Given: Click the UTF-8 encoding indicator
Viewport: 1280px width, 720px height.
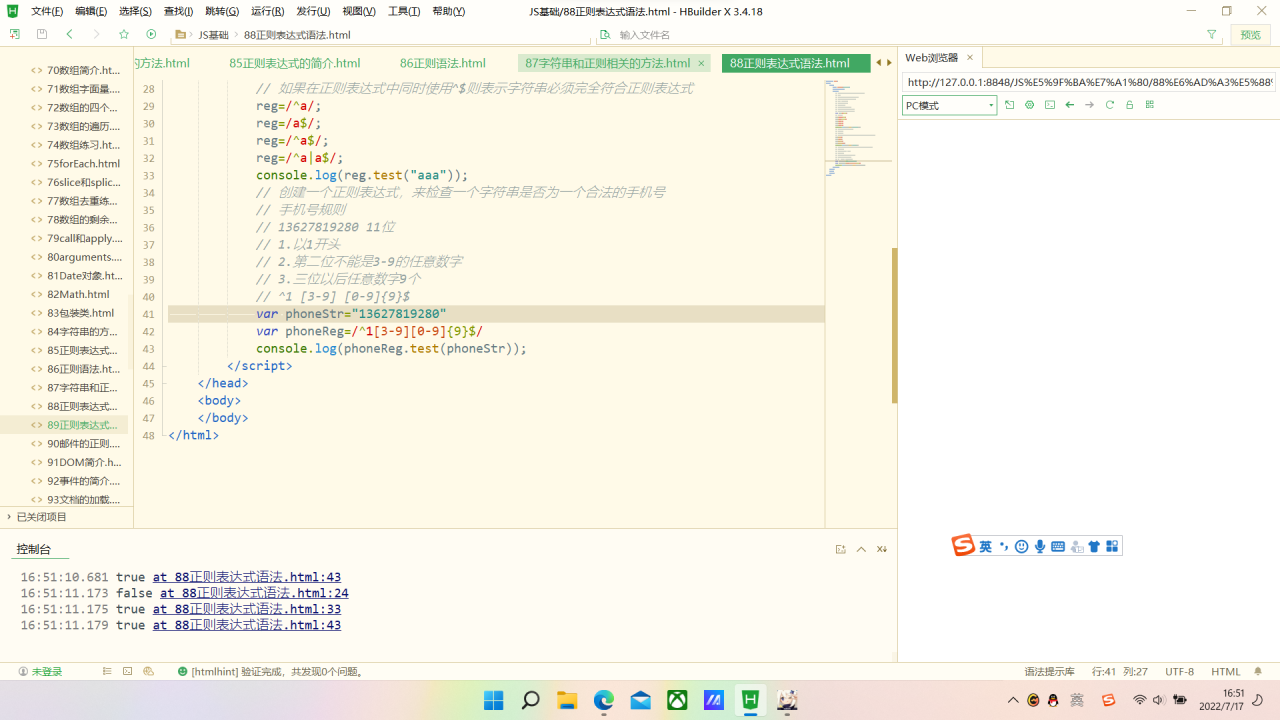Looking at the screenshot, I should [1179, 672].
